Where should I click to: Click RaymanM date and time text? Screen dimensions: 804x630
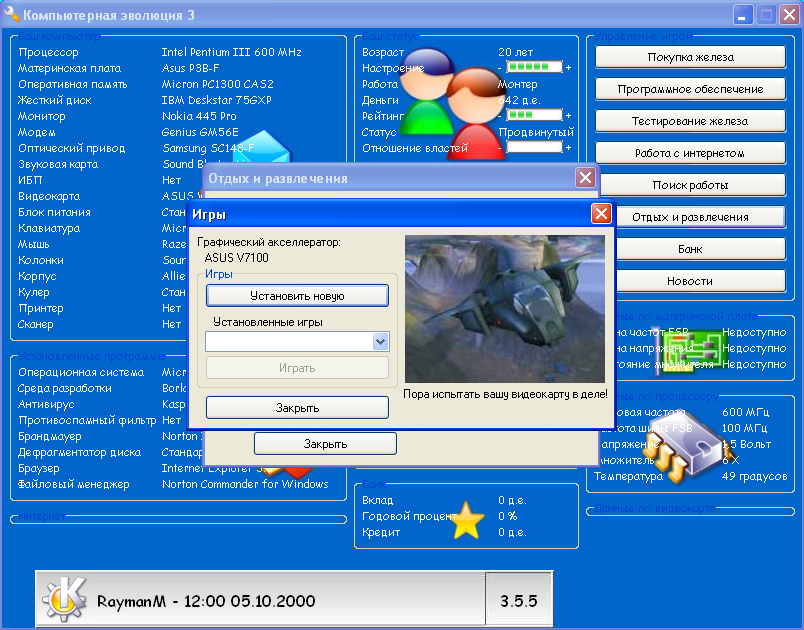pyautogui.click(x=206, y=601)
